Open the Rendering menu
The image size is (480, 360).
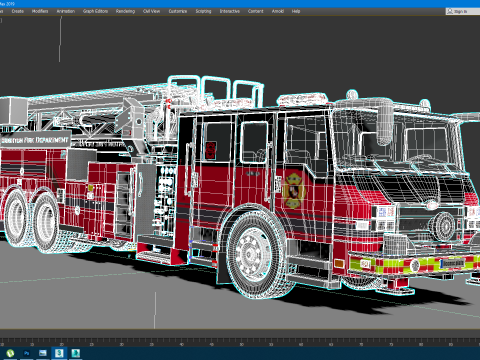click(125, 11)
